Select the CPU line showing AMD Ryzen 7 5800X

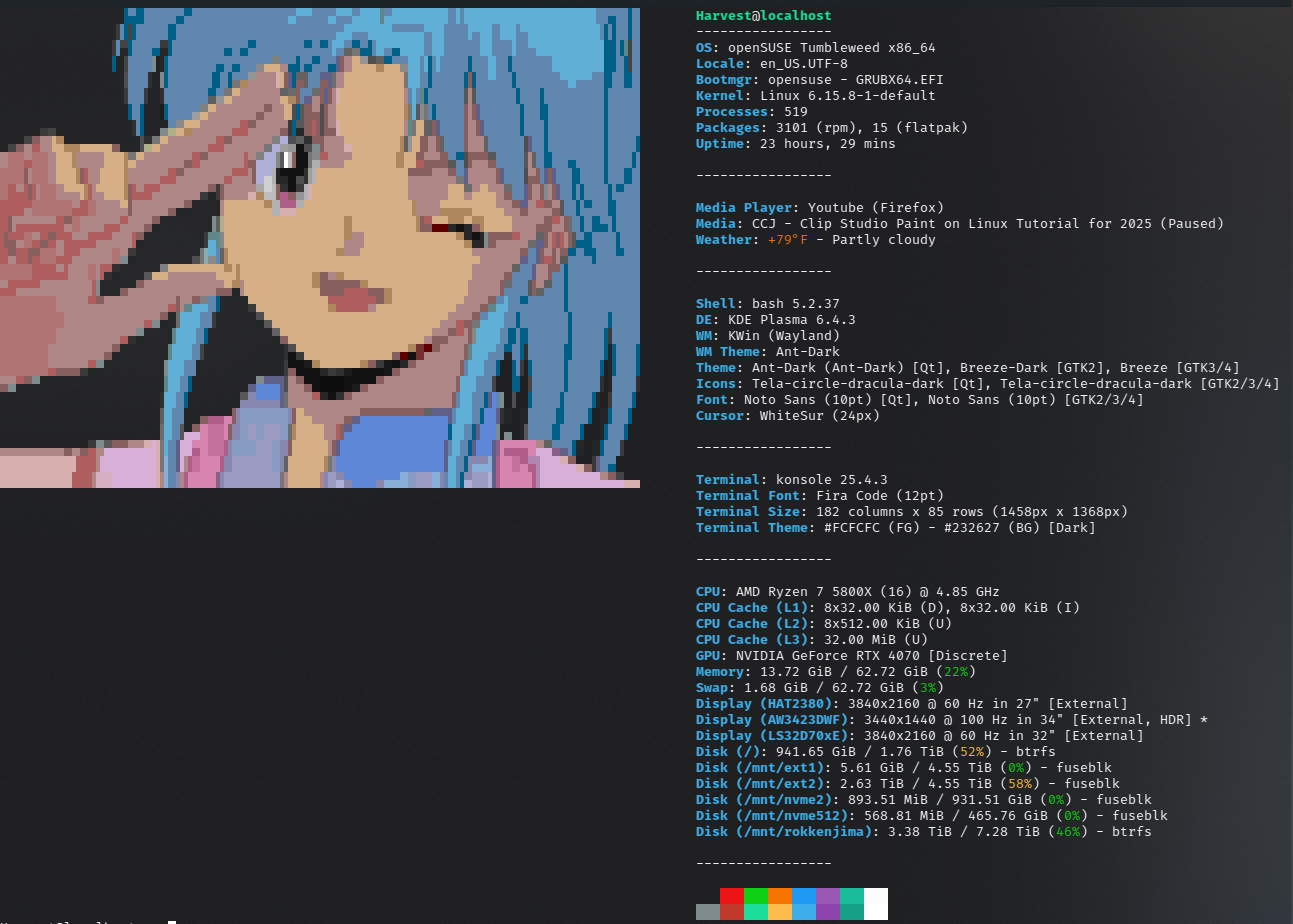848,592
